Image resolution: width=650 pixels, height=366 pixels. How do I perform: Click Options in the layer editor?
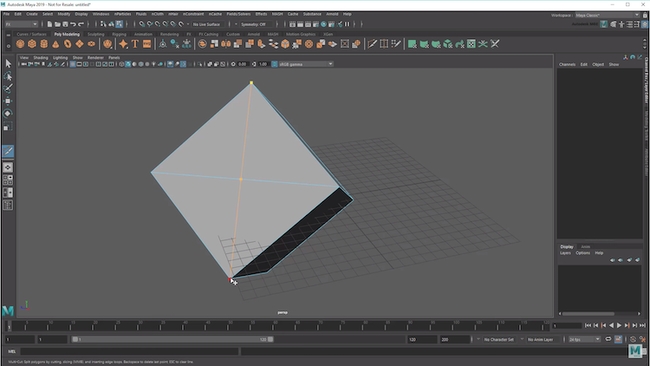click(582, 253)
